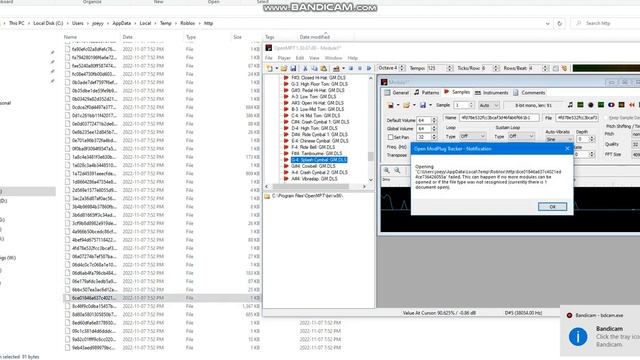
Task: Select G-4: Splash Cymbal: GM.DLS tree item
Action: click(x=319, y=160)
